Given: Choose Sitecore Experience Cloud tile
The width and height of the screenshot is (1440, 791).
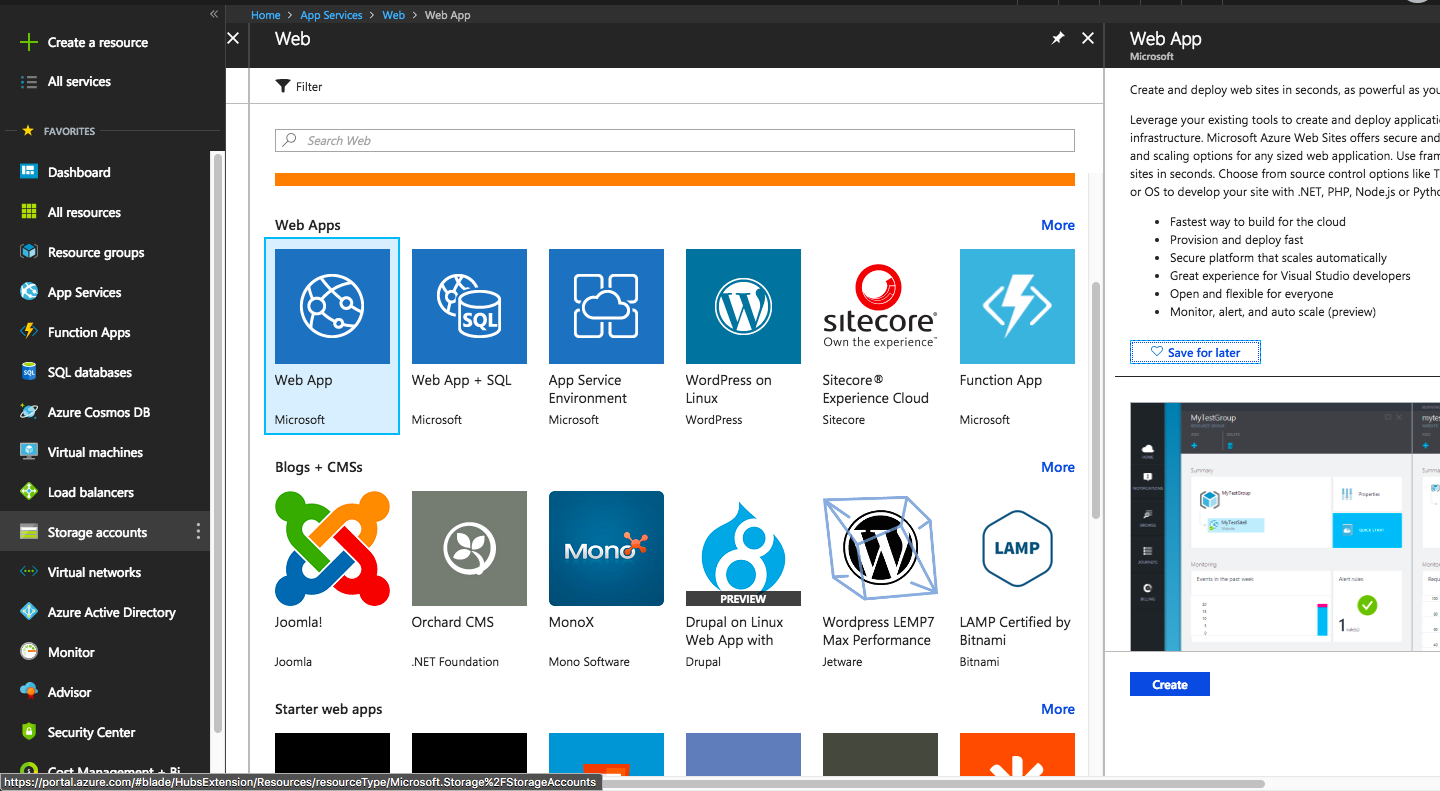Looking at the screenshot, I should click(x=880, y=336).
